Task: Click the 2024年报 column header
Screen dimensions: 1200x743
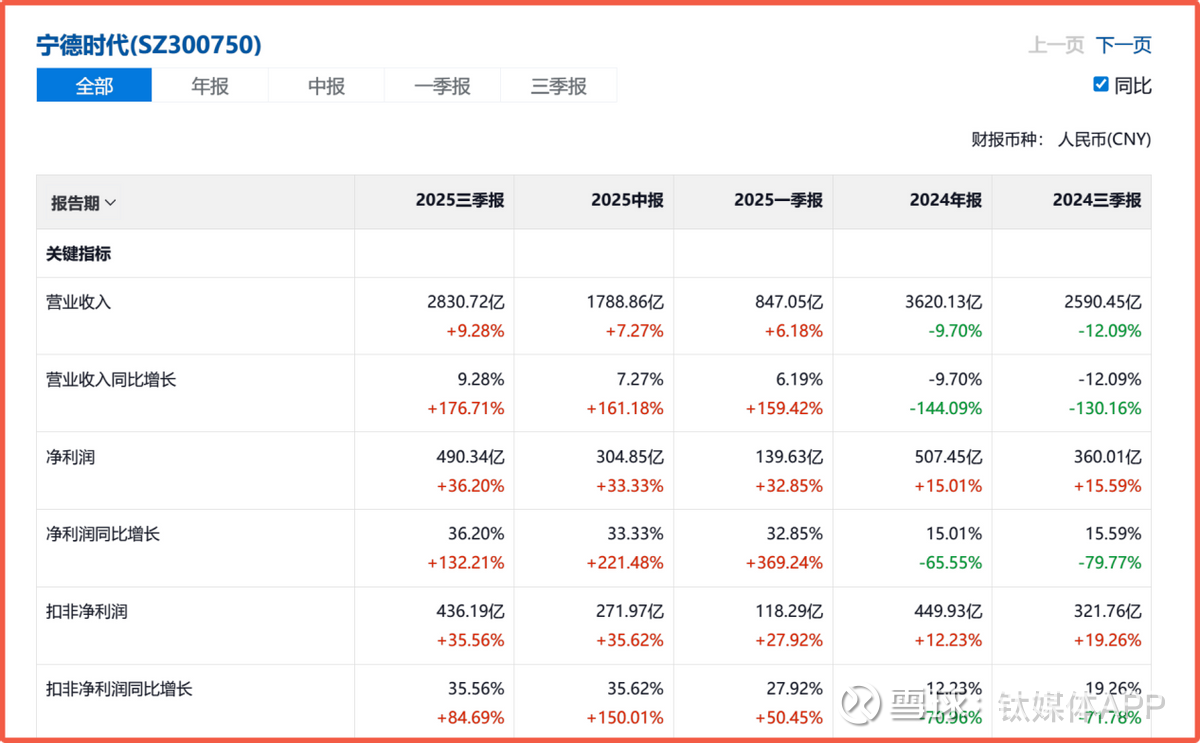Action: (x=945, y=201)
